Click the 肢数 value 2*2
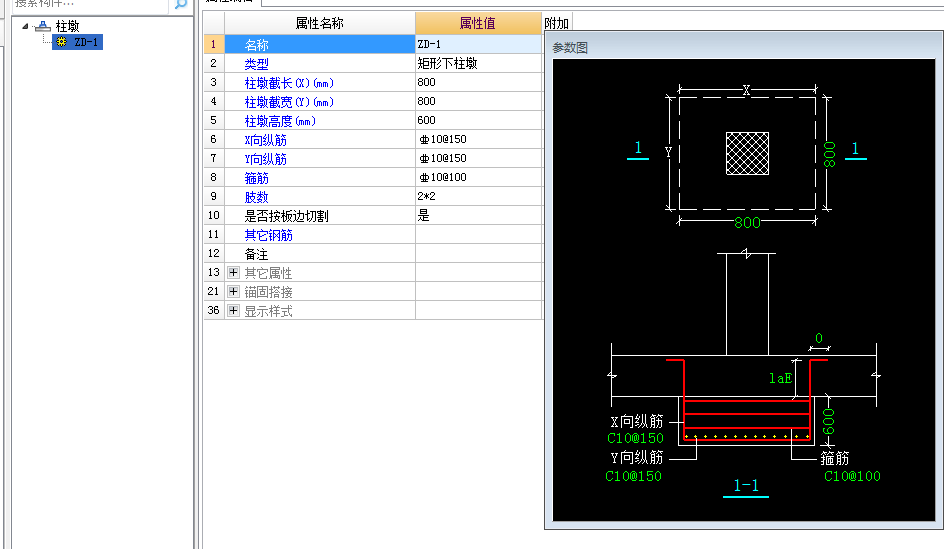Screen dimensions: 944x549 [426, 196]
